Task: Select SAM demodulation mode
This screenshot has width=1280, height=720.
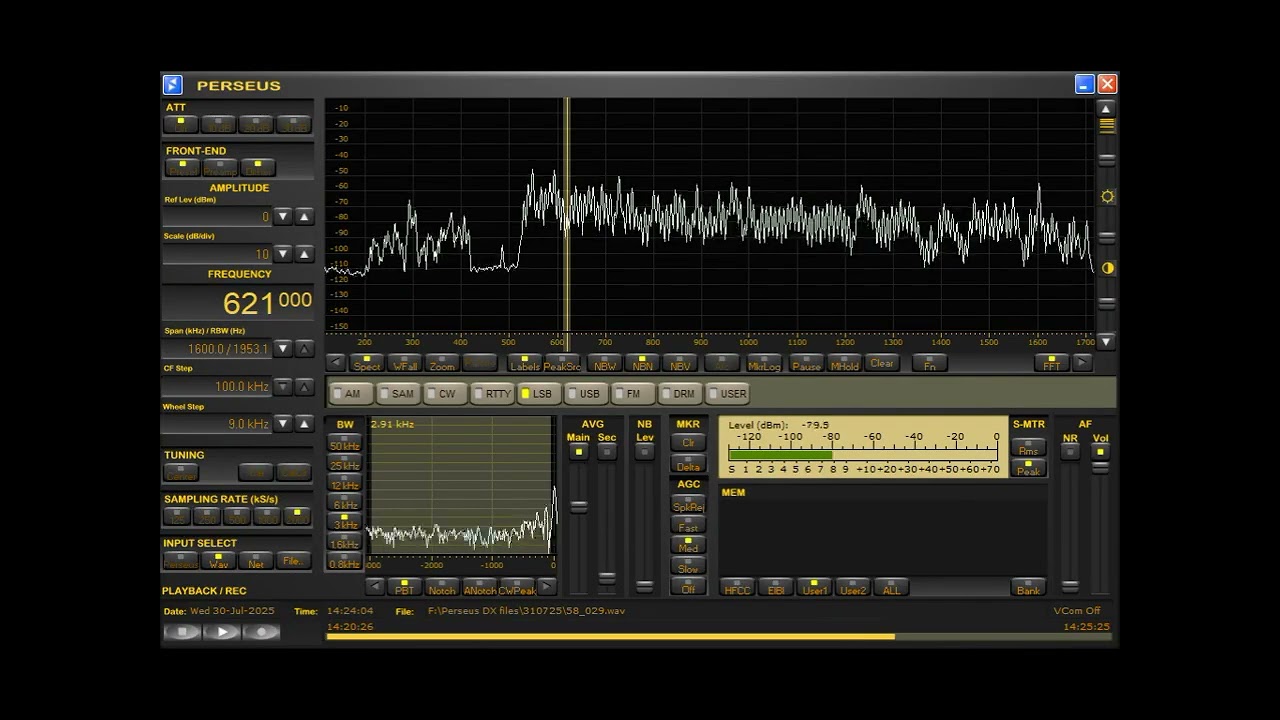Action: point(397,394)
